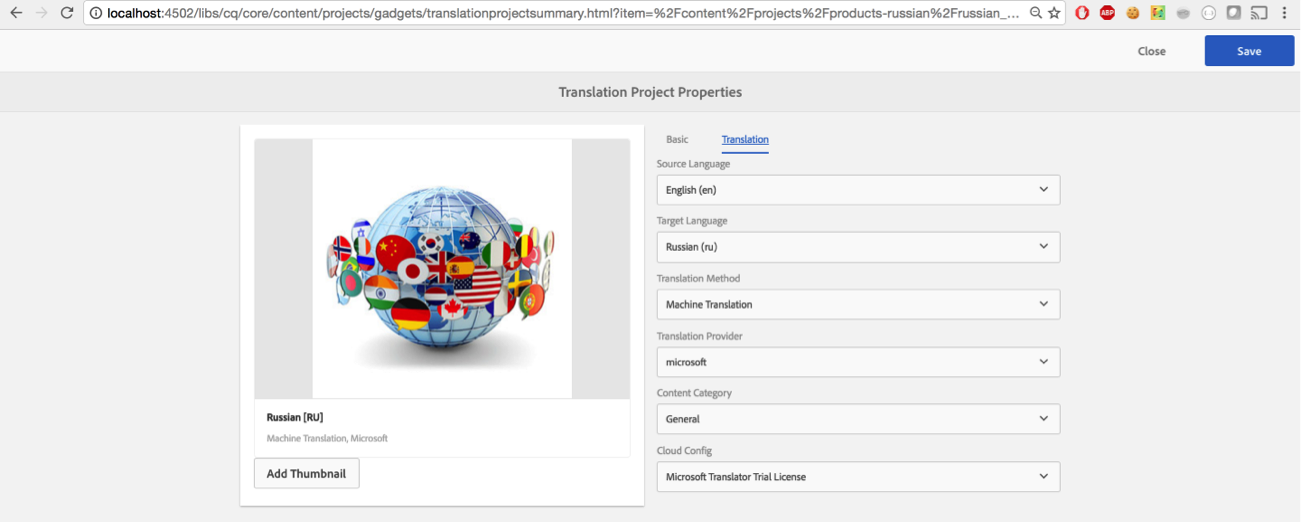Open the Cloud Config dropdown
Screen dimensions: 1301x523
(x=857, y=477)
